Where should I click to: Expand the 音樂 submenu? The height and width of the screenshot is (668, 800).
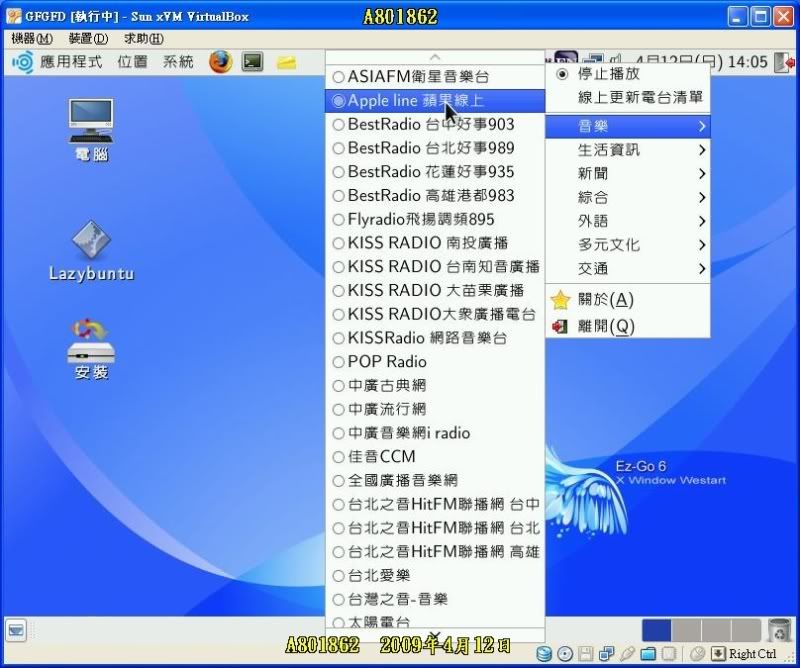628,126
